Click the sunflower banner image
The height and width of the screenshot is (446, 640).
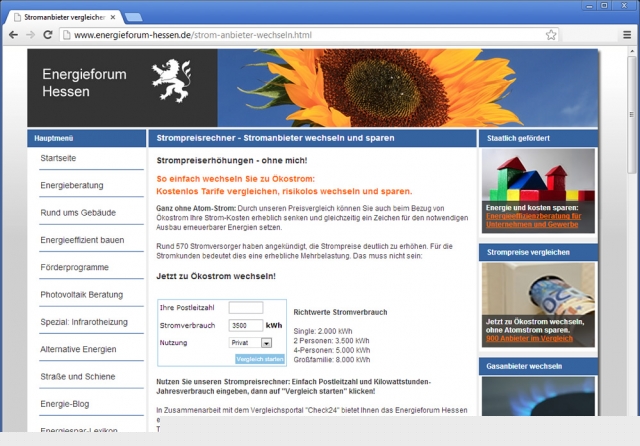[x=407, y=88]
